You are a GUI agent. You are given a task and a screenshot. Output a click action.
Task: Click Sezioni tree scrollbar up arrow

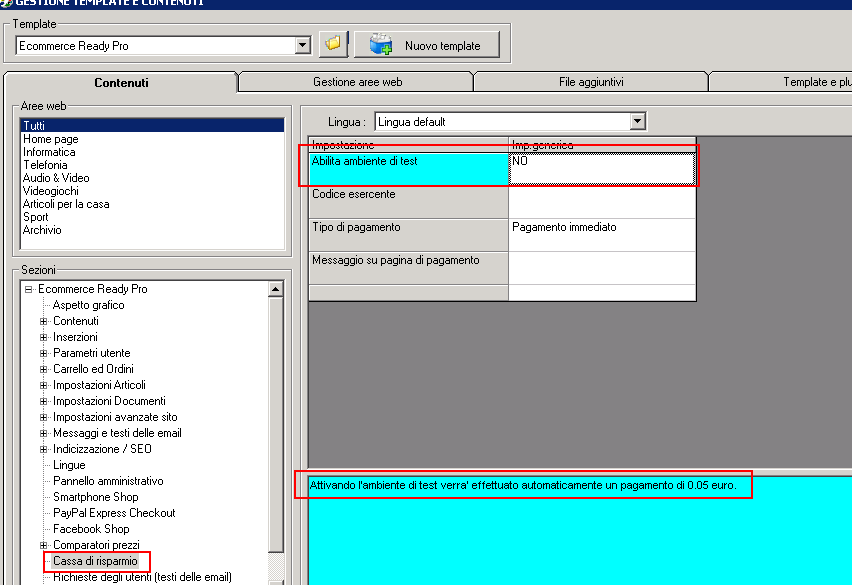click(275, 289)
